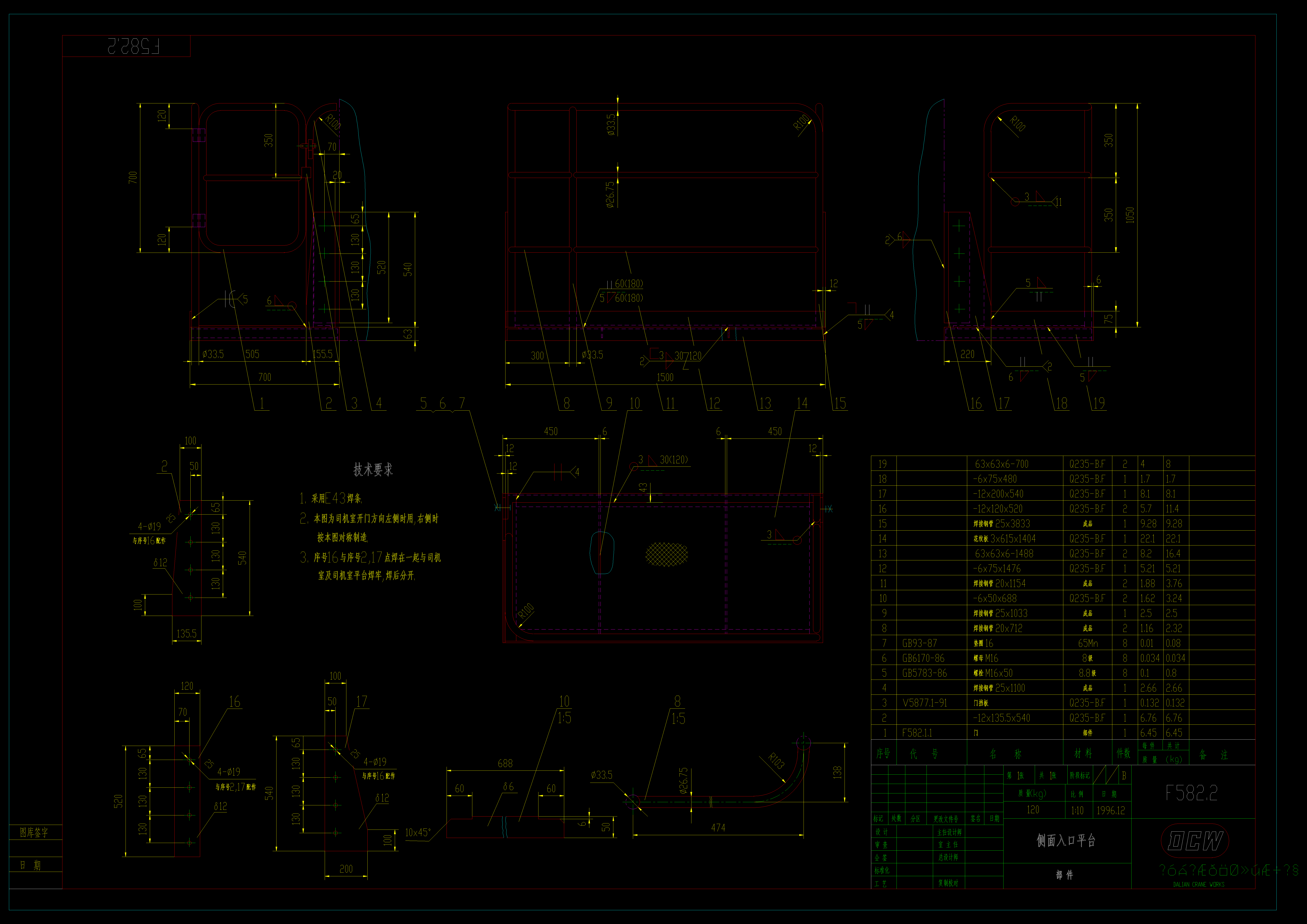Select the 焊接钢管 25x1100 entry

tap(999, 688)
